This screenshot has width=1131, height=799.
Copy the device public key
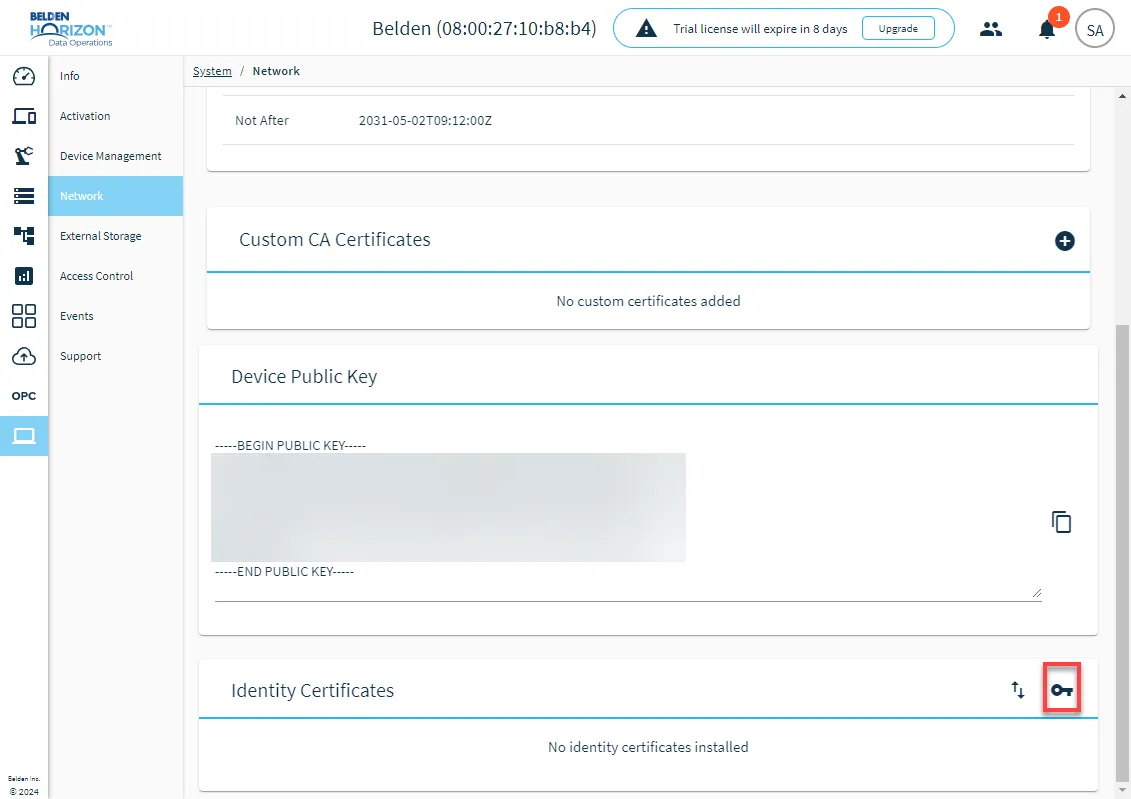click(1061, 521)
